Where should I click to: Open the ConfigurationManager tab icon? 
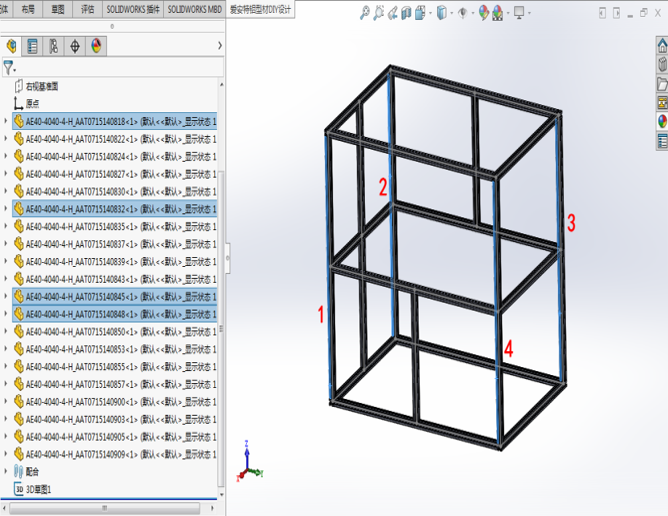54,47
